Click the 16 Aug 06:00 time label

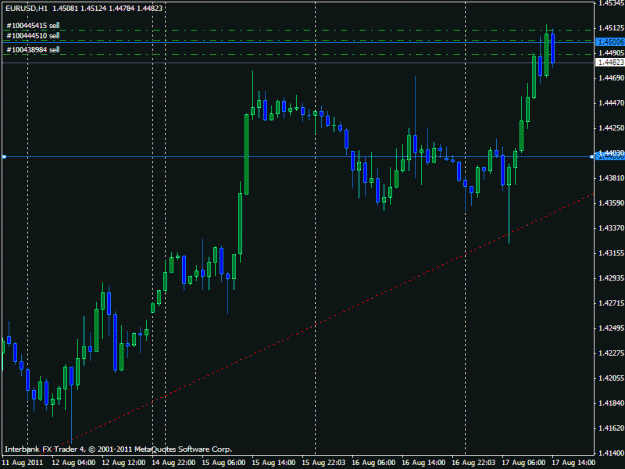point(373,462)
